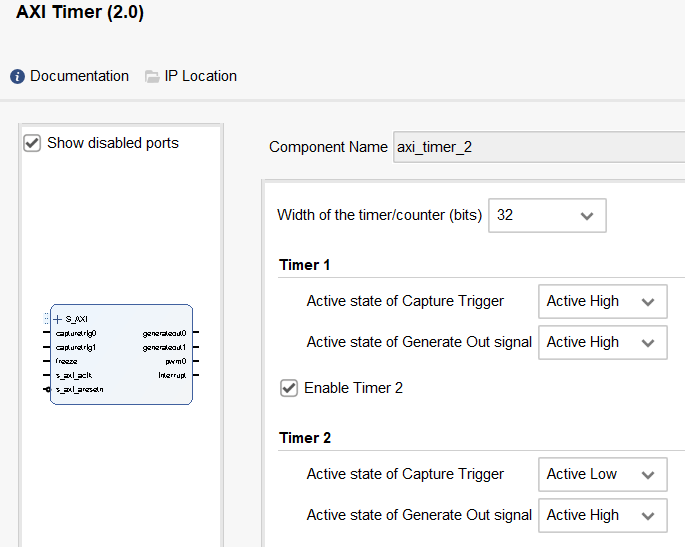Click the IP Location folder icon
Image resolution: width=685 pixels, height=547 pixels.
[152, 76]
